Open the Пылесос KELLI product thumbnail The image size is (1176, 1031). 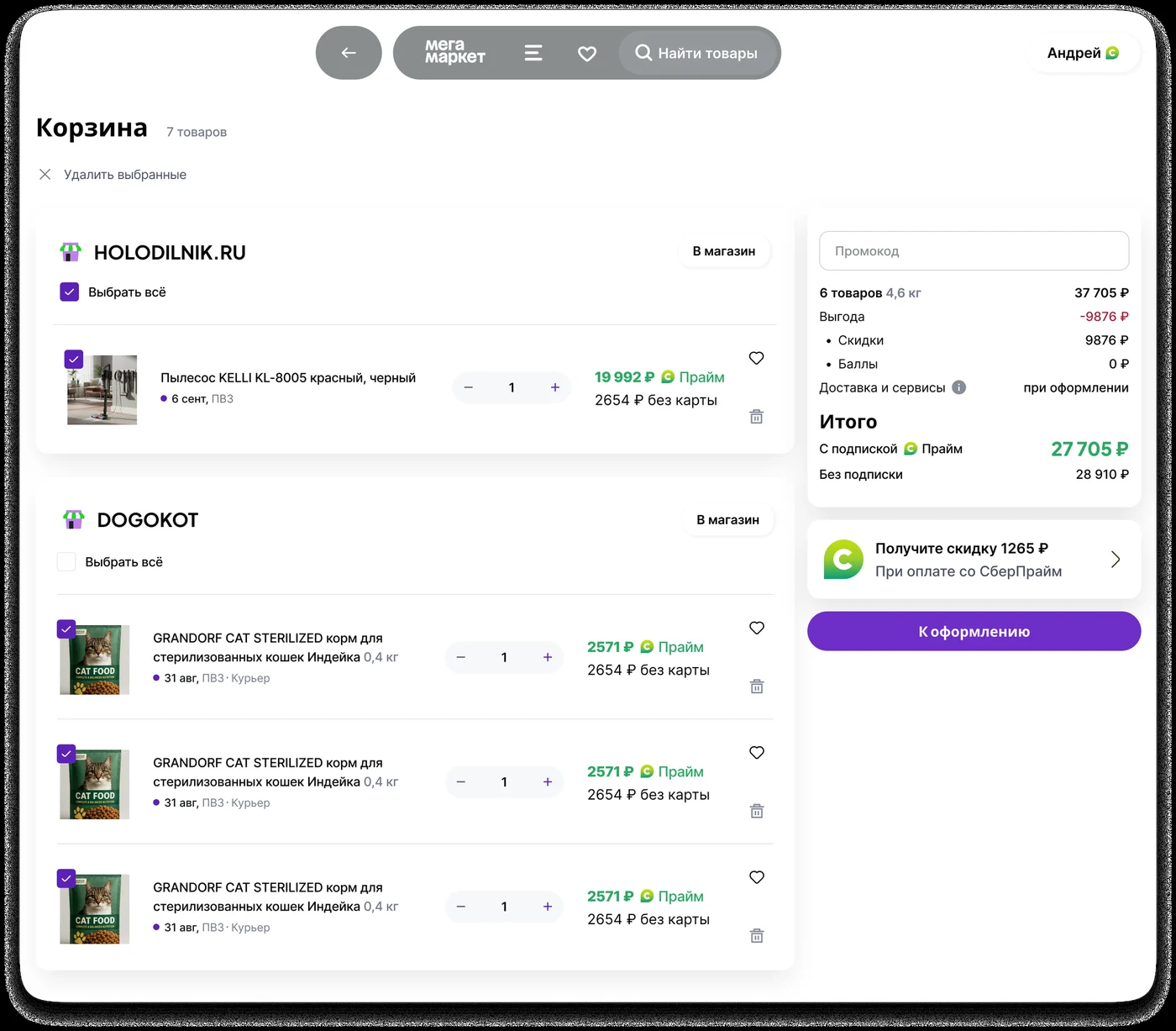click(x=102, y=390)
